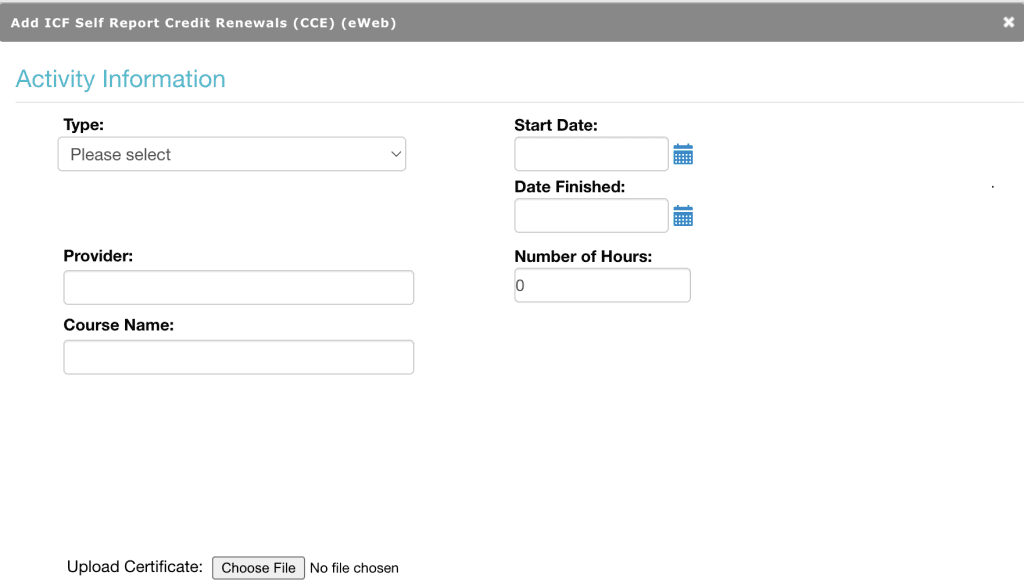Focus the Date Finished text field
This screenshot has height=586, width=1024.
(591, 215)
